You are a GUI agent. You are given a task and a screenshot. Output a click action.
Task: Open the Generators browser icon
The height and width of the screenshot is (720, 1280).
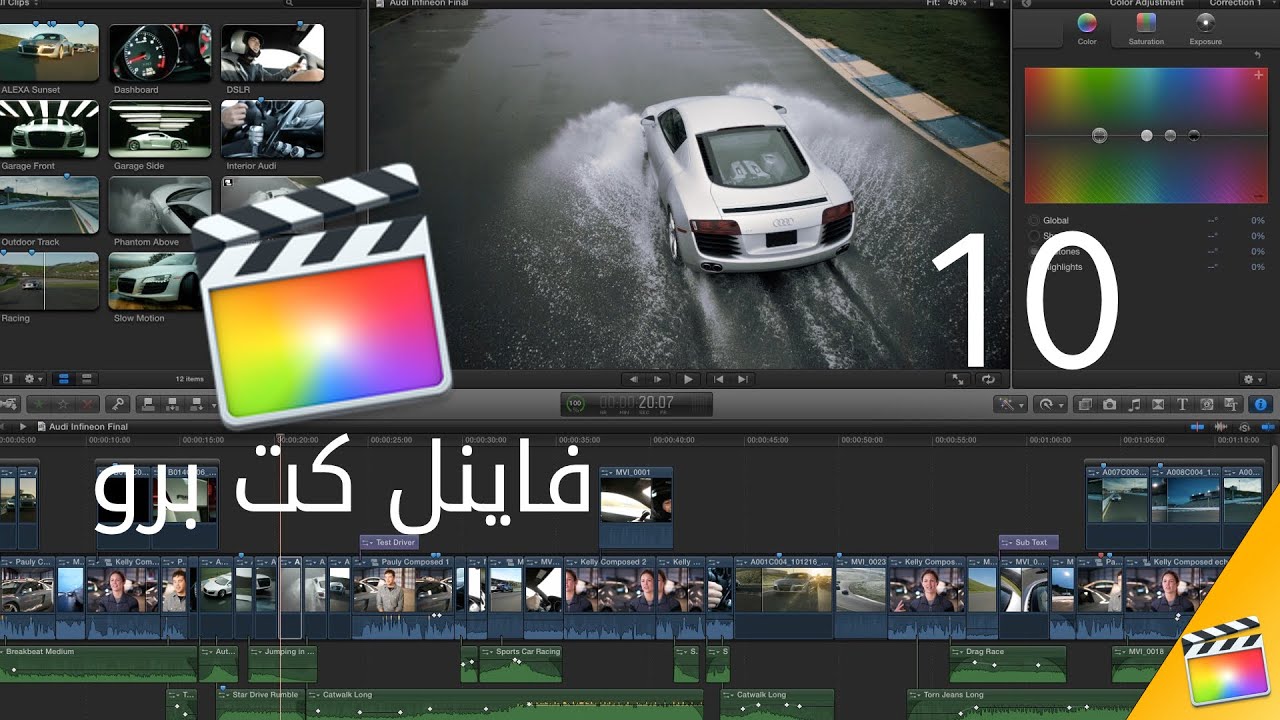[x=1207, y=404]
